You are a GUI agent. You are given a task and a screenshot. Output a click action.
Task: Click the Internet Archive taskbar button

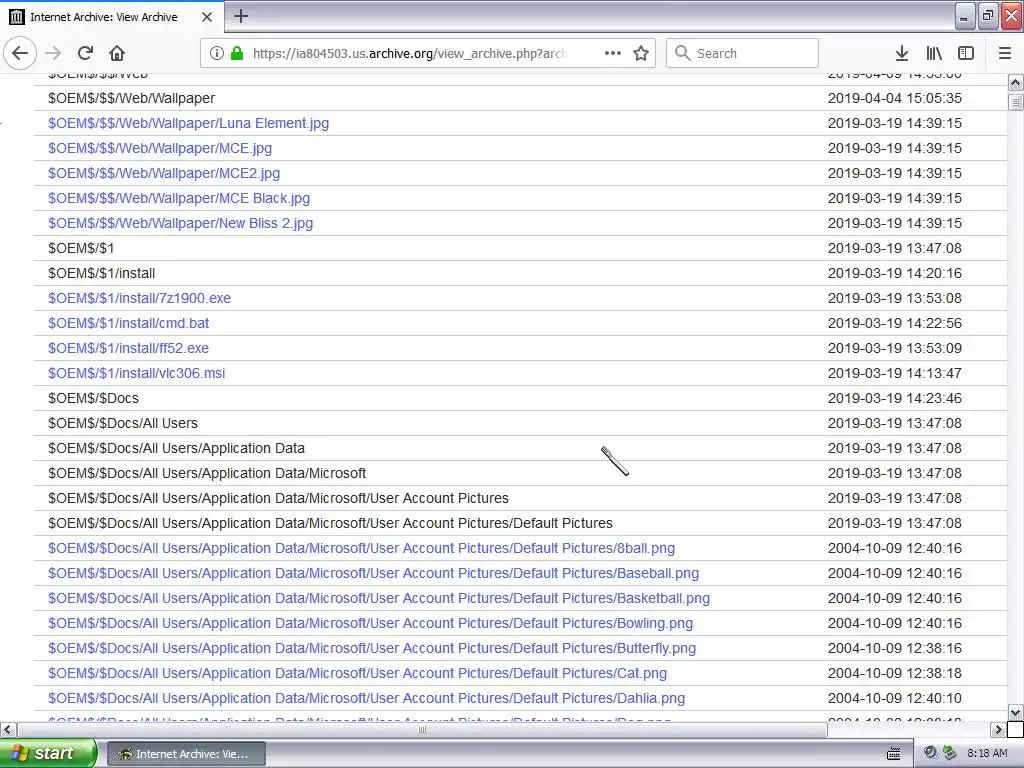tap(185, 754)
